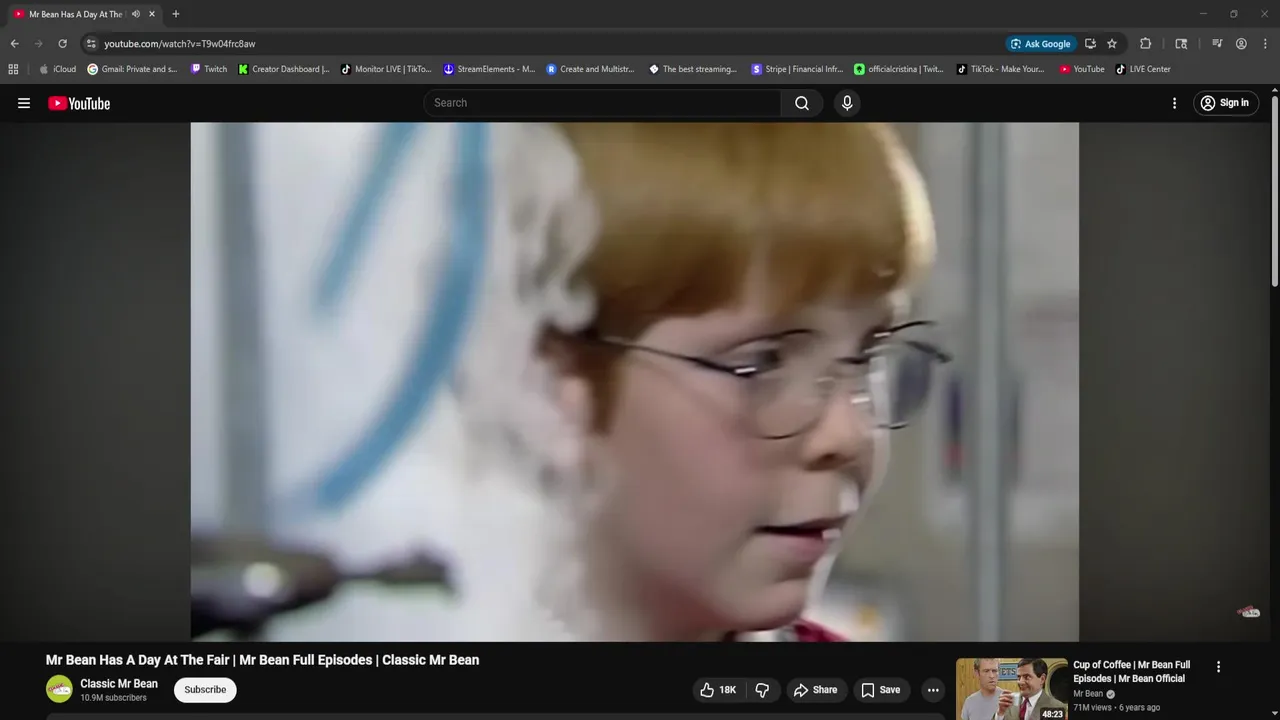
Task: Open Twitch bookmark
Action: 209,69
